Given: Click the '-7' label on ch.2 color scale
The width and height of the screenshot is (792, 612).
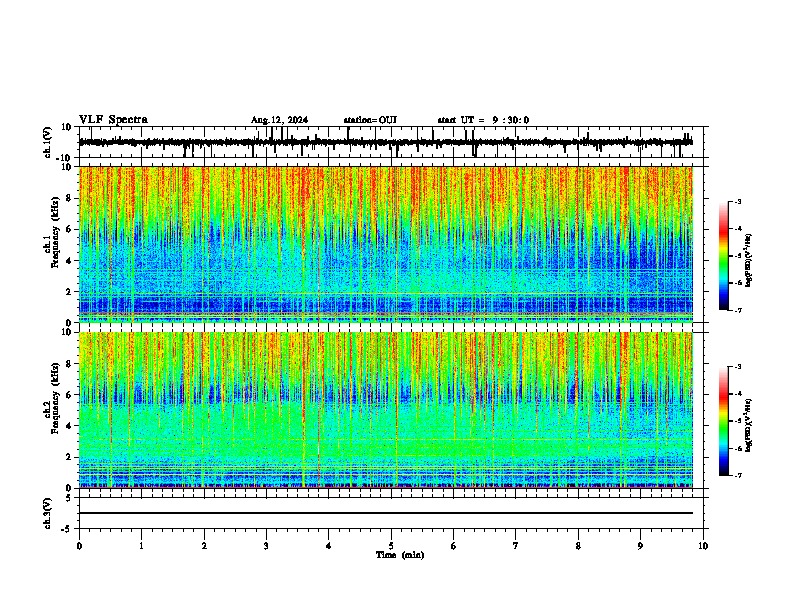Looking at the screenshot, I should pyautogui.click(x=737, y=475).
